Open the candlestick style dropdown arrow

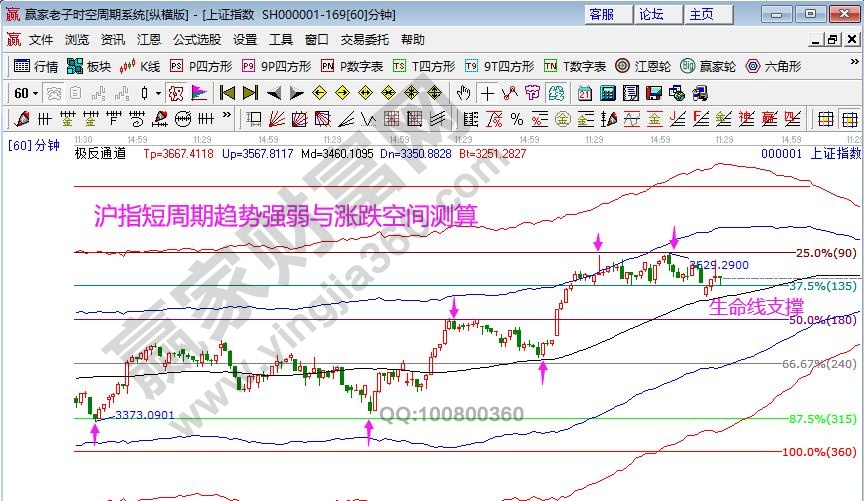[x=158, y=93]
